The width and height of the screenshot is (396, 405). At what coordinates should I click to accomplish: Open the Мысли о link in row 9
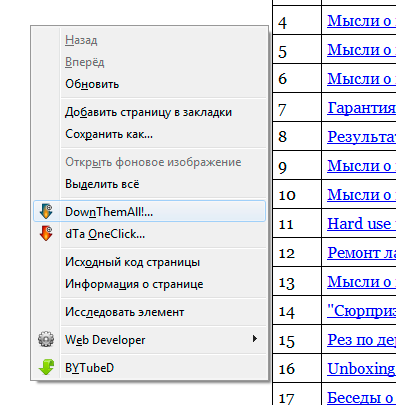[361, 166]
